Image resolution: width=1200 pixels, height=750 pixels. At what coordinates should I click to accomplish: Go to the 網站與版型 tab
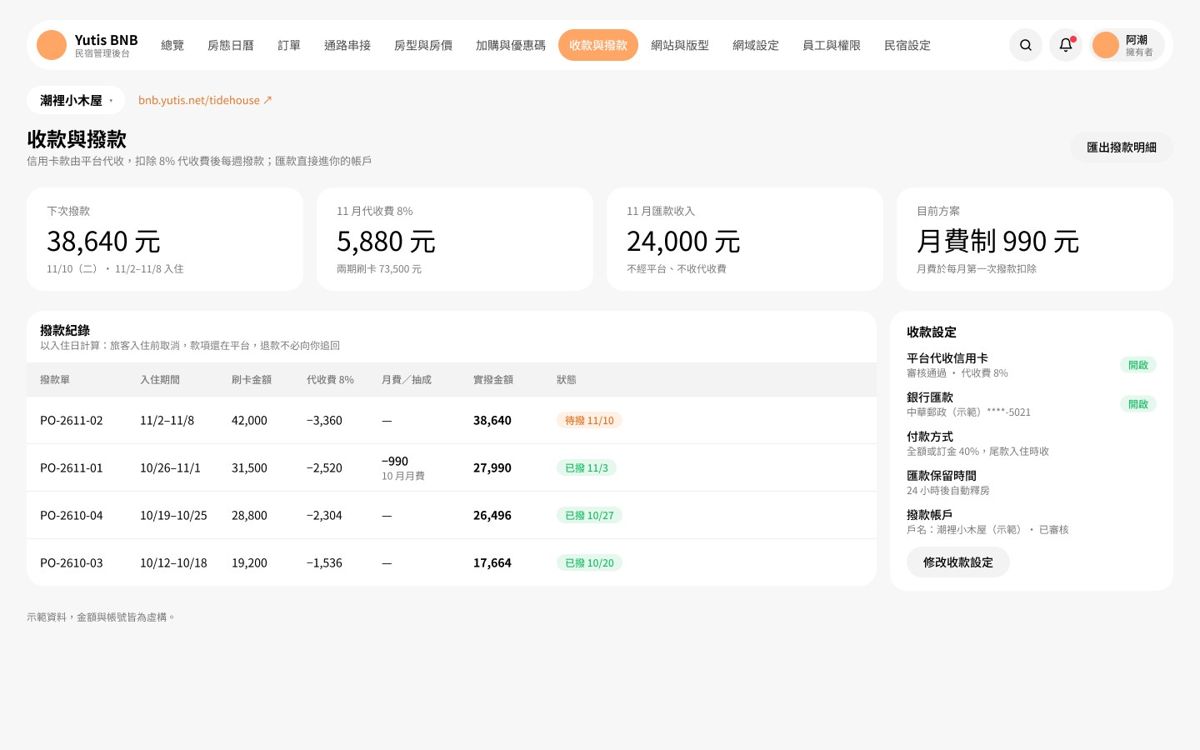click(x=680, y=45)
